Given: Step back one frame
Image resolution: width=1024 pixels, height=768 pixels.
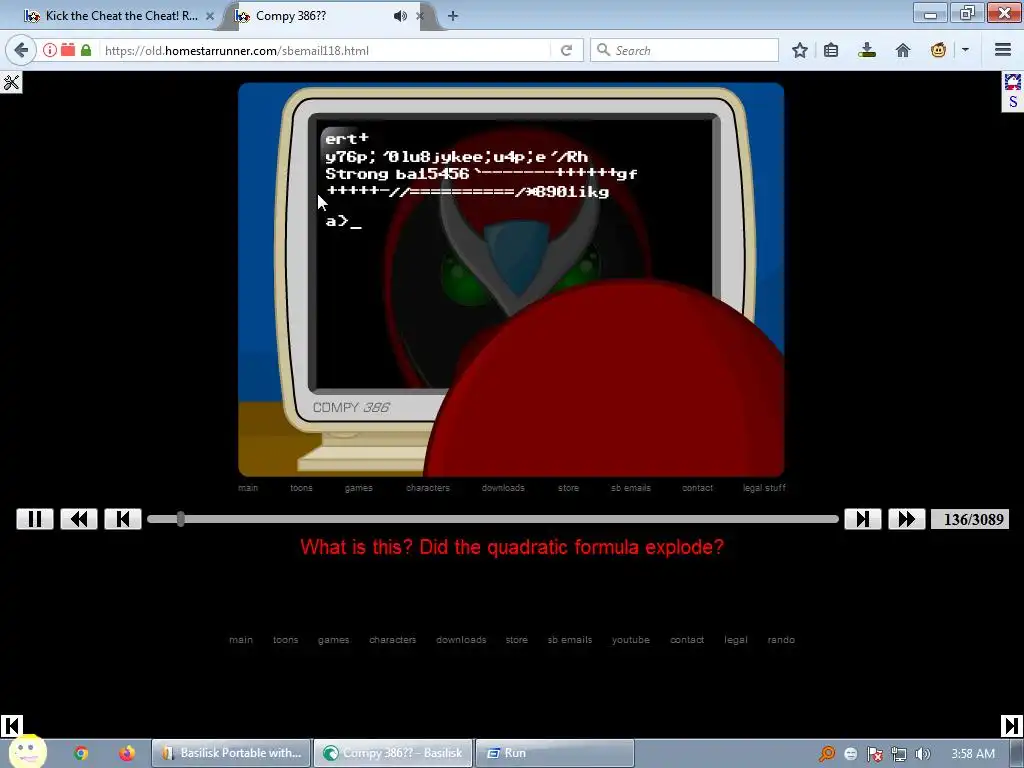Looking at the screenshot, I should [x=123, y=519].
